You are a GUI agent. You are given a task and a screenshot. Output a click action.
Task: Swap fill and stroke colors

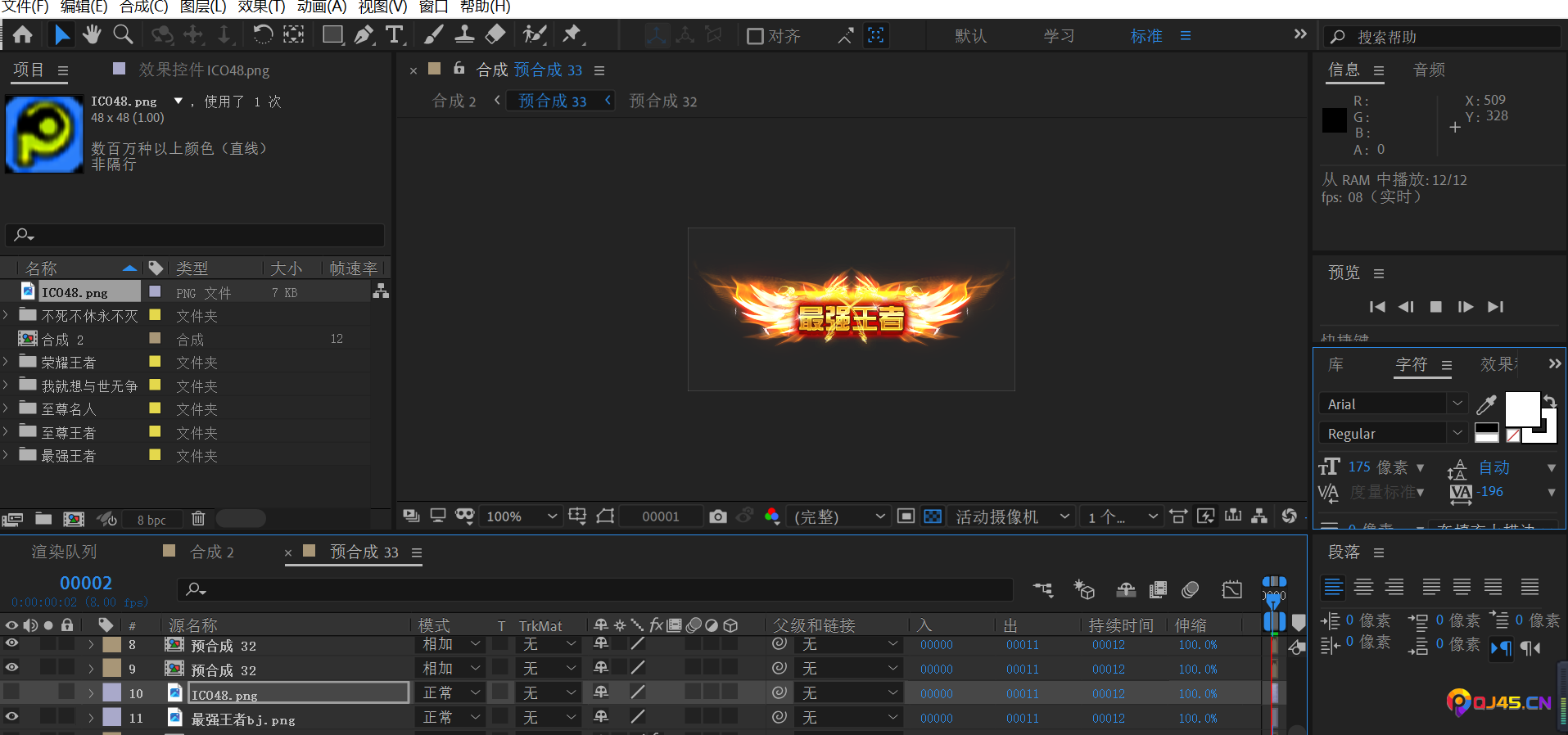(1549, 401)
